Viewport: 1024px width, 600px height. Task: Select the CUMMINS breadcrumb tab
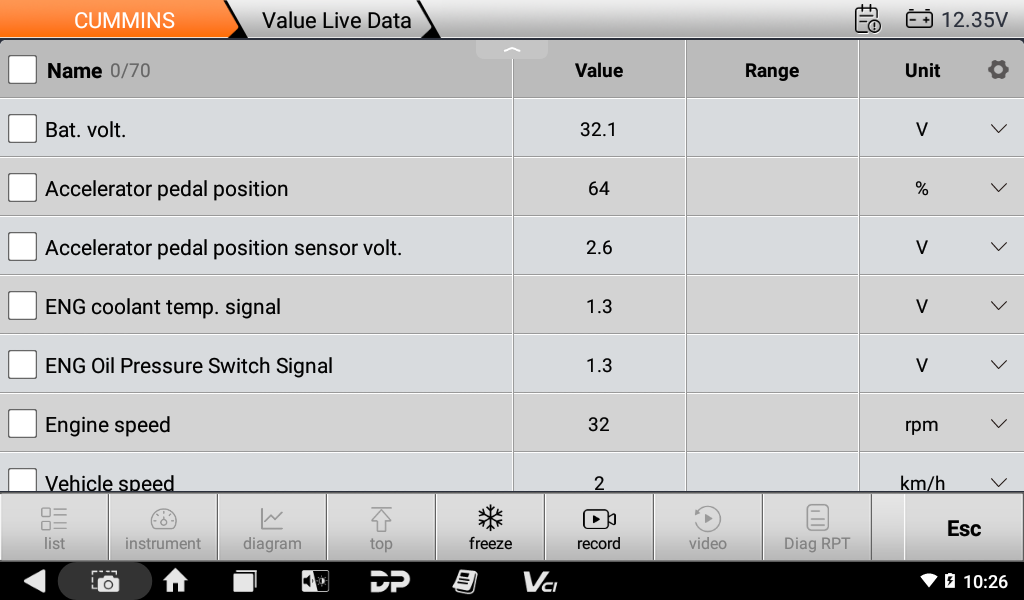pos(124,20)
